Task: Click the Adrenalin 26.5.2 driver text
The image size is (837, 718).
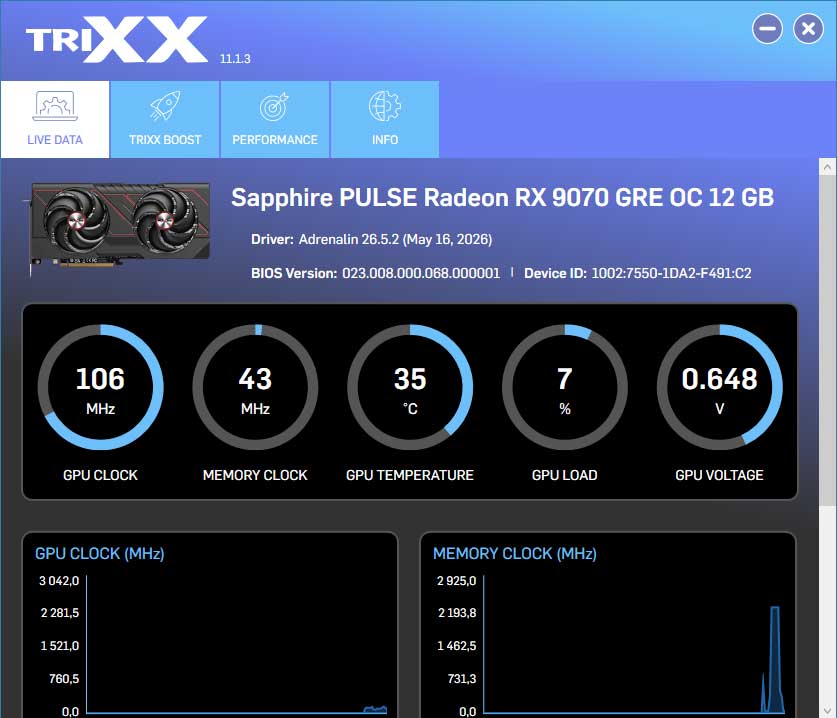Action: point(395,239)
